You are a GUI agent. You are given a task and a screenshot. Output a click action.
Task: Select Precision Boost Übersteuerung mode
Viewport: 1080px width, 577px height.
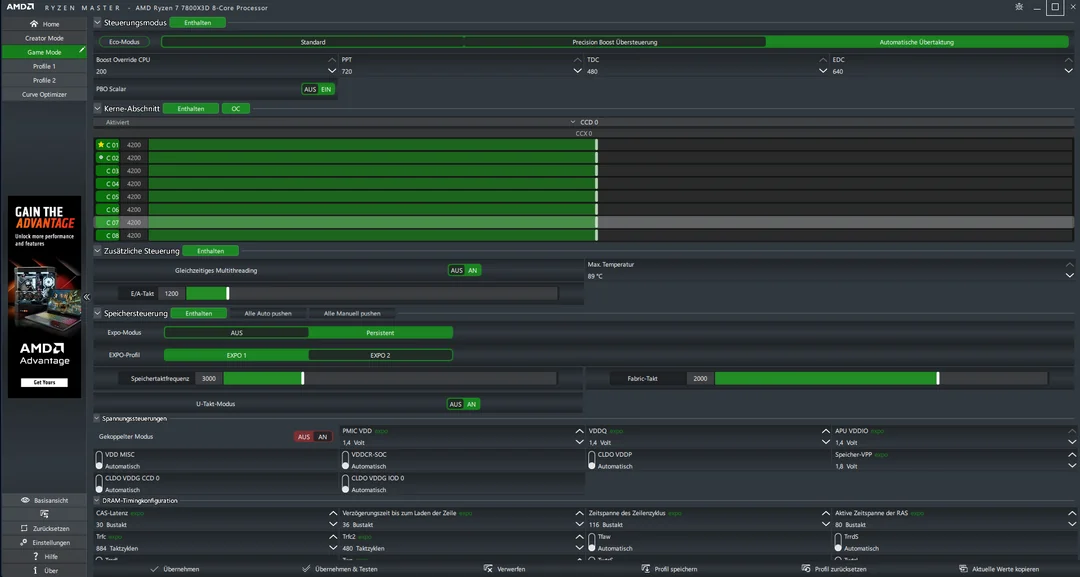click(x=614, y=42)
